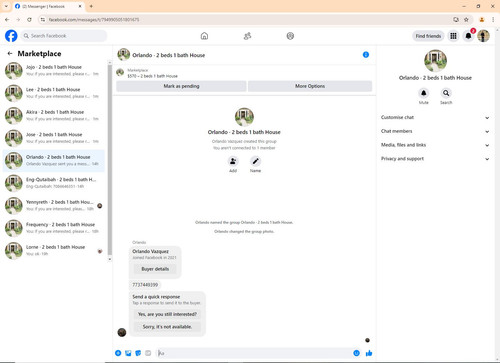Expand Customise chat section
Screen dimensions: 500x363
coord(435,117)
